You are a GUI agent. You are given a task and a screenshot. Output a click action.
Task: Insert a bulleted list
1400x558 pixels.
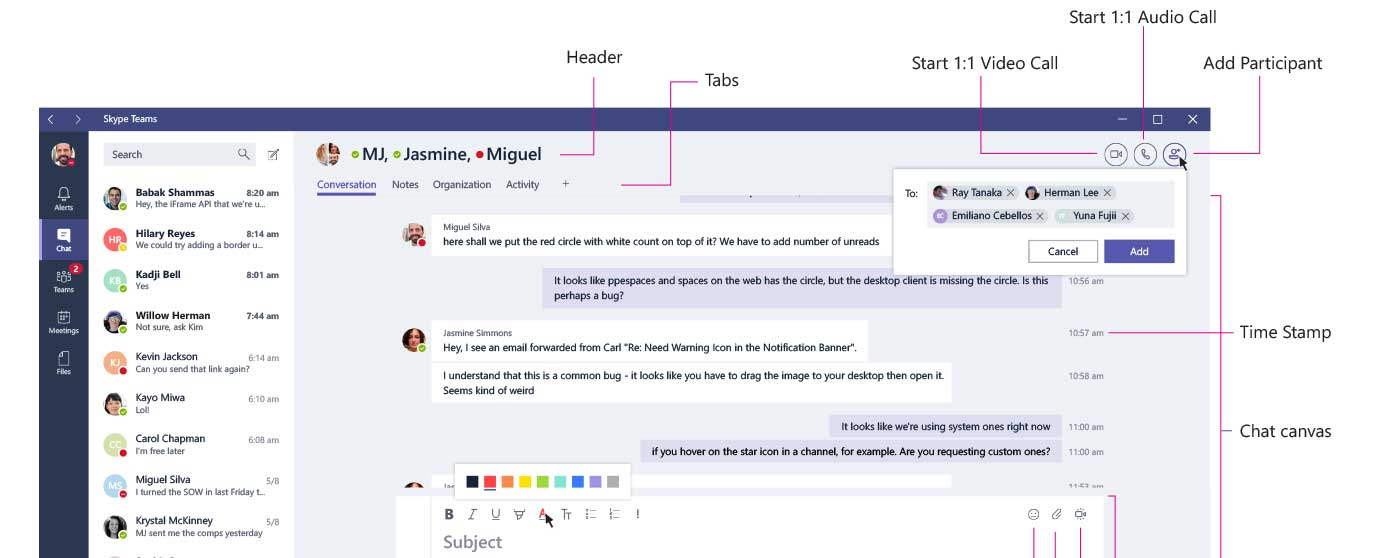click(x=590, y=514)
